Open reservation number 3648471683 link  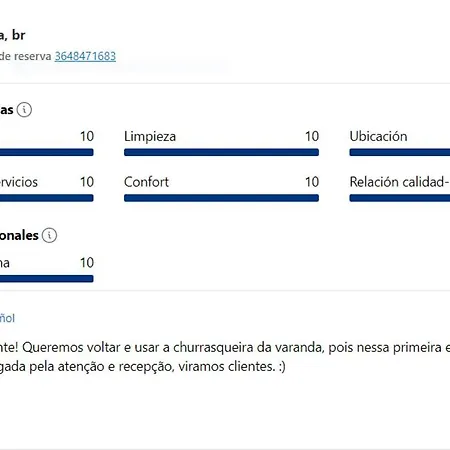pos(85,56)
